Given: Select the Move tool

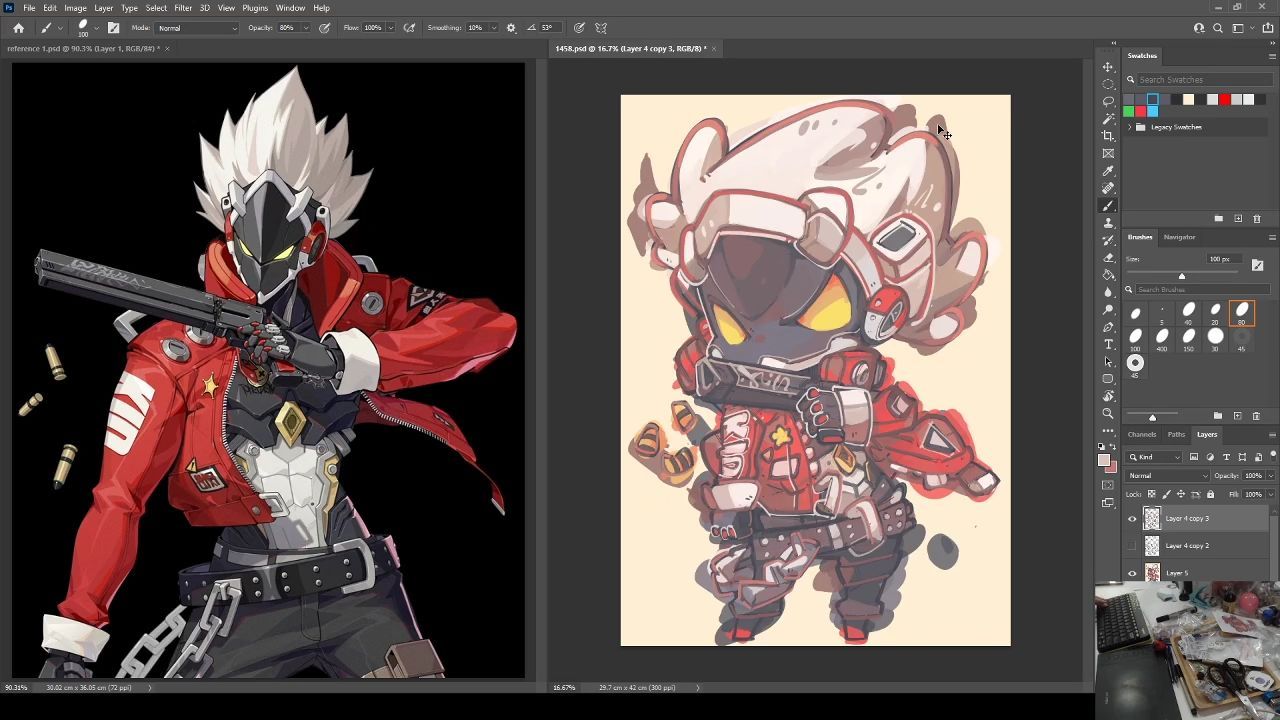Looking at the screenshot, I should click(1108, 67).
